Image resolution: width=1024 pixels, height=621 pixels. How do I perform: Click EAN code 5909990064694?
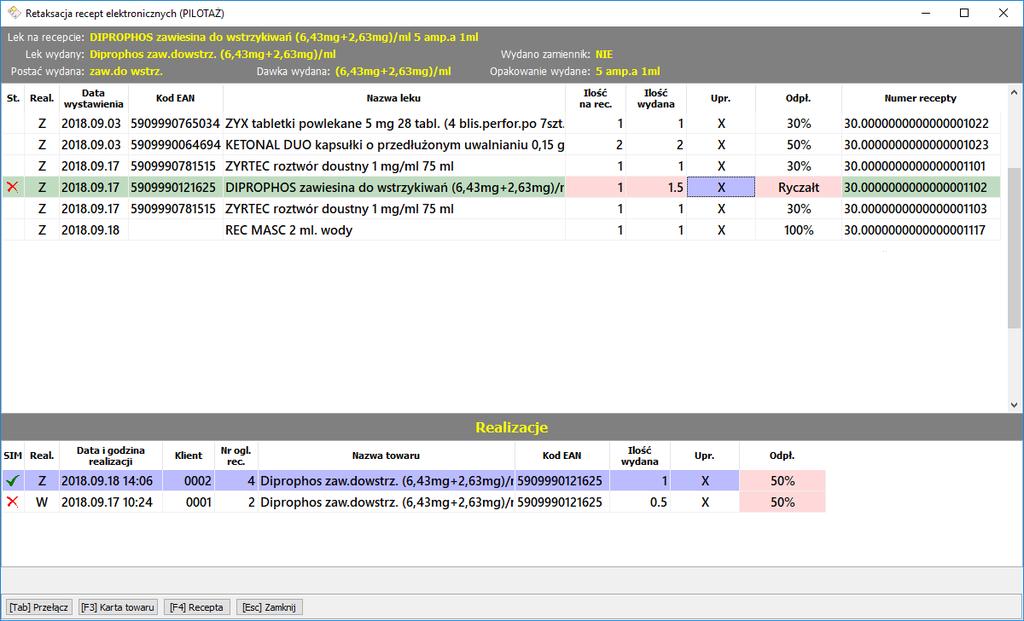[175, 145]
